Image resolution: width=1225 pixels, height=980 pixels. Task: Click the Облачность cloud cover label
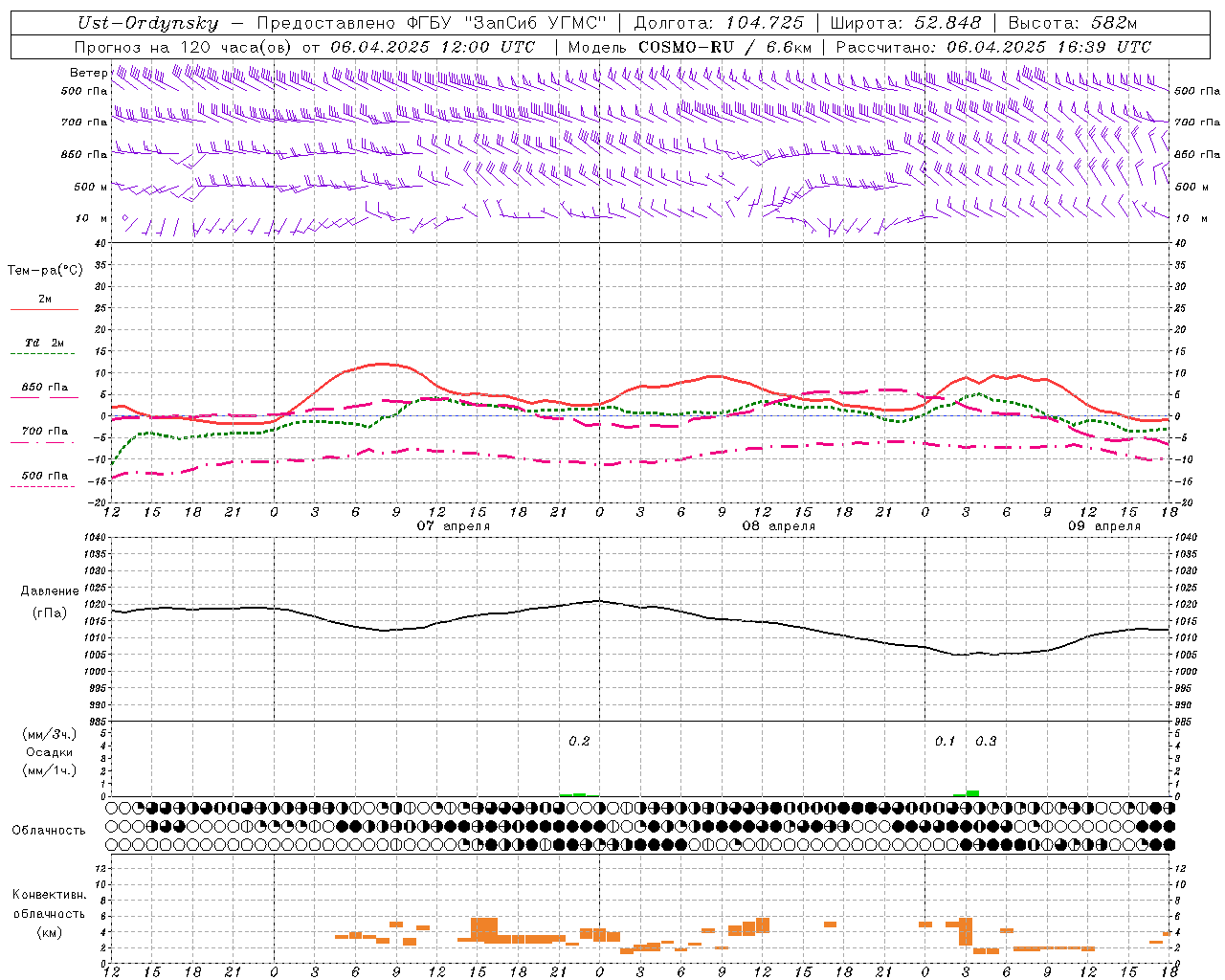[x=49, y=831]
